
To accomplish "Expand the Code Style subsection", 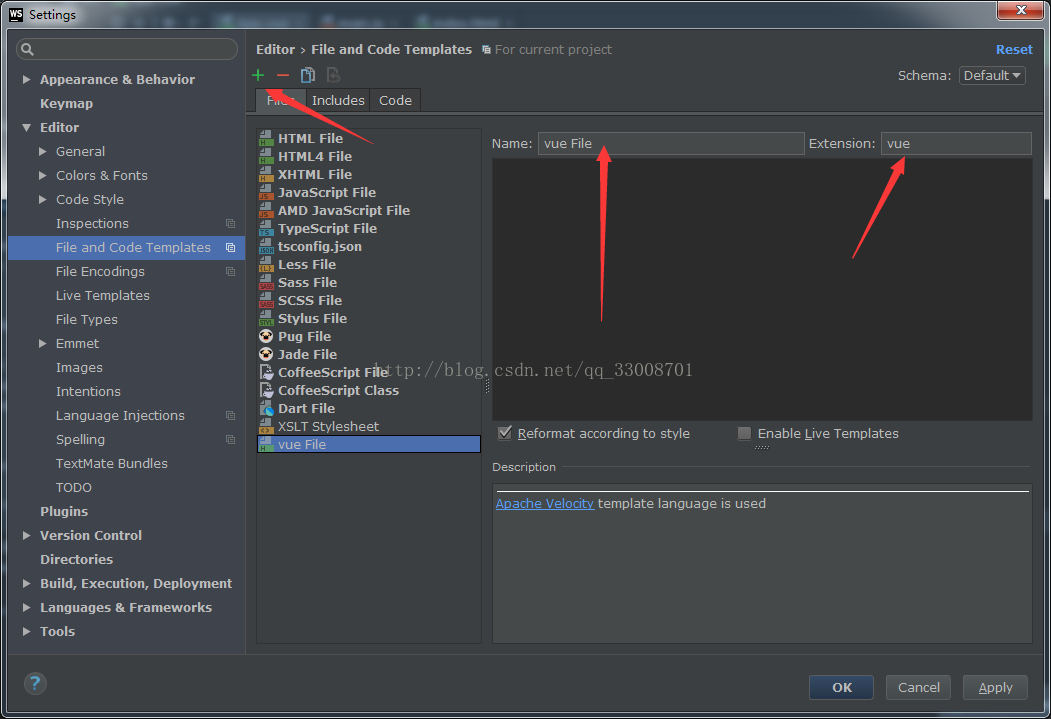I will point(42,200).
